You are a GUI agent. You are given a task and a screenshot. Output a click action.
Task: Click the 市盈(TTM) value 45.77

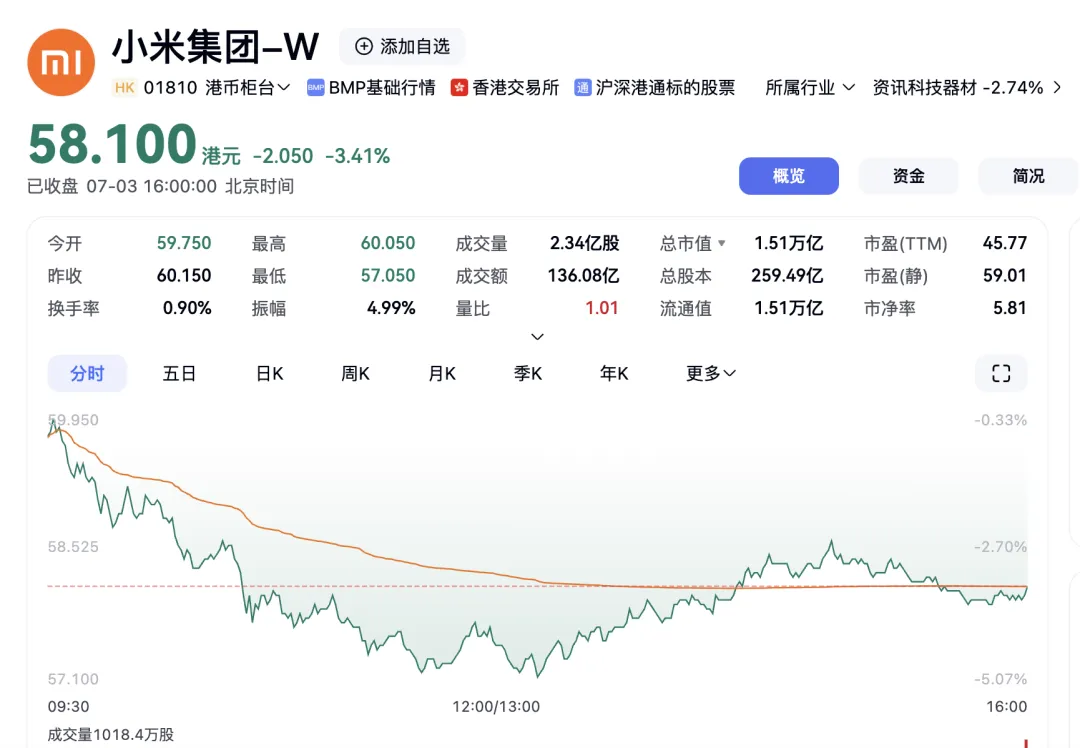click(1005, 243)
